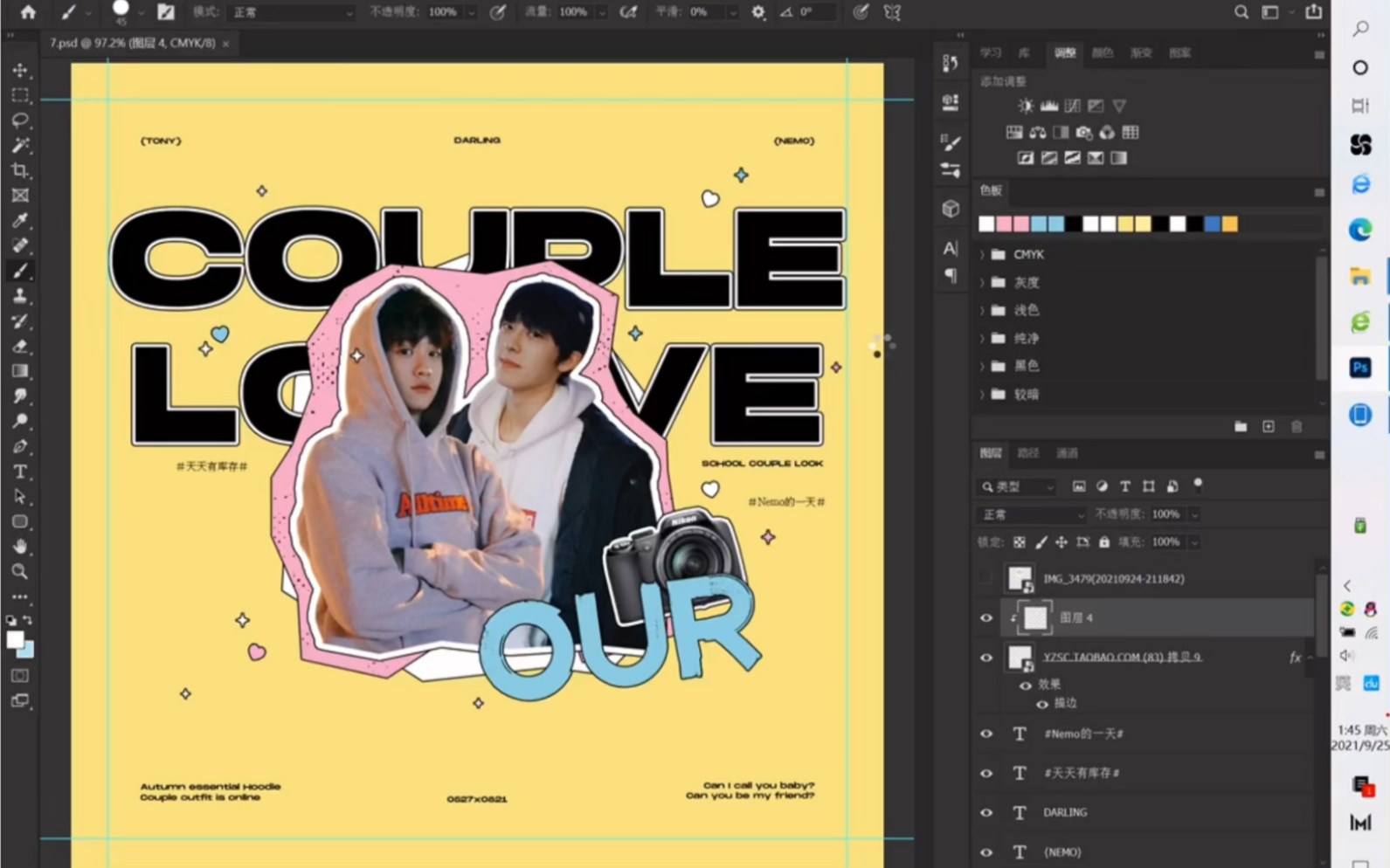The width and height of the screenshot is (1390, 868).
Task: Click the search icon in options bar
Action: 1241,12
